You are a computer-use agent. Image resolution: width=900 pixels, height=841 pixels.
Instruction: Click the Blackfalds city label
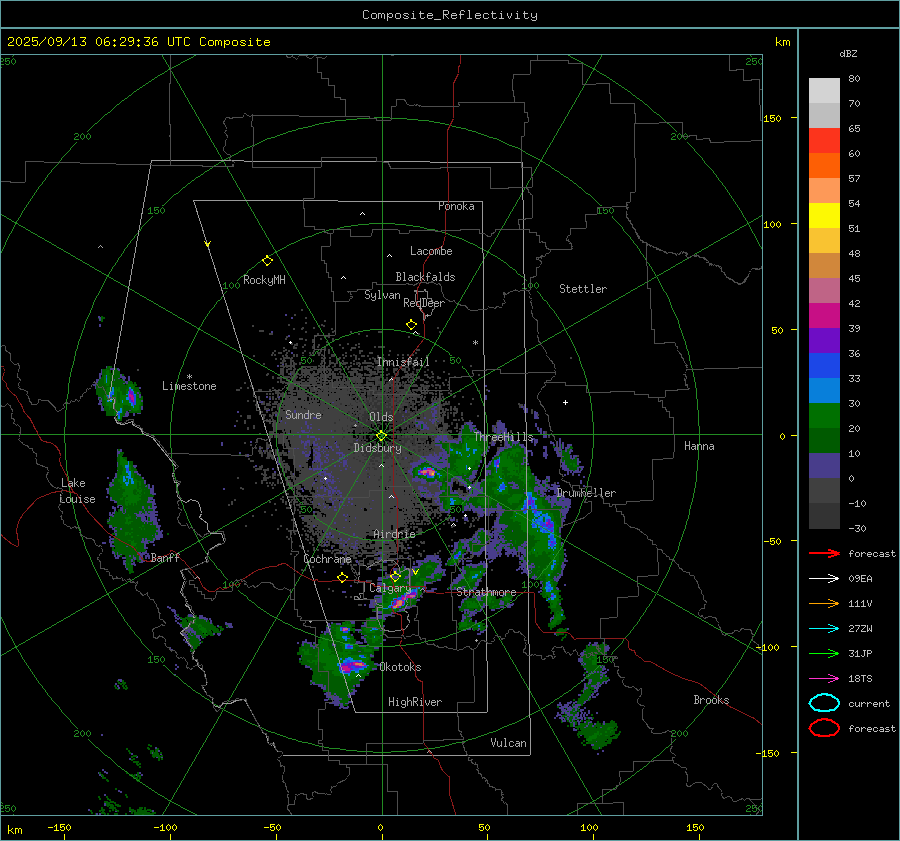pyautogui.click(x=425, y=277)
